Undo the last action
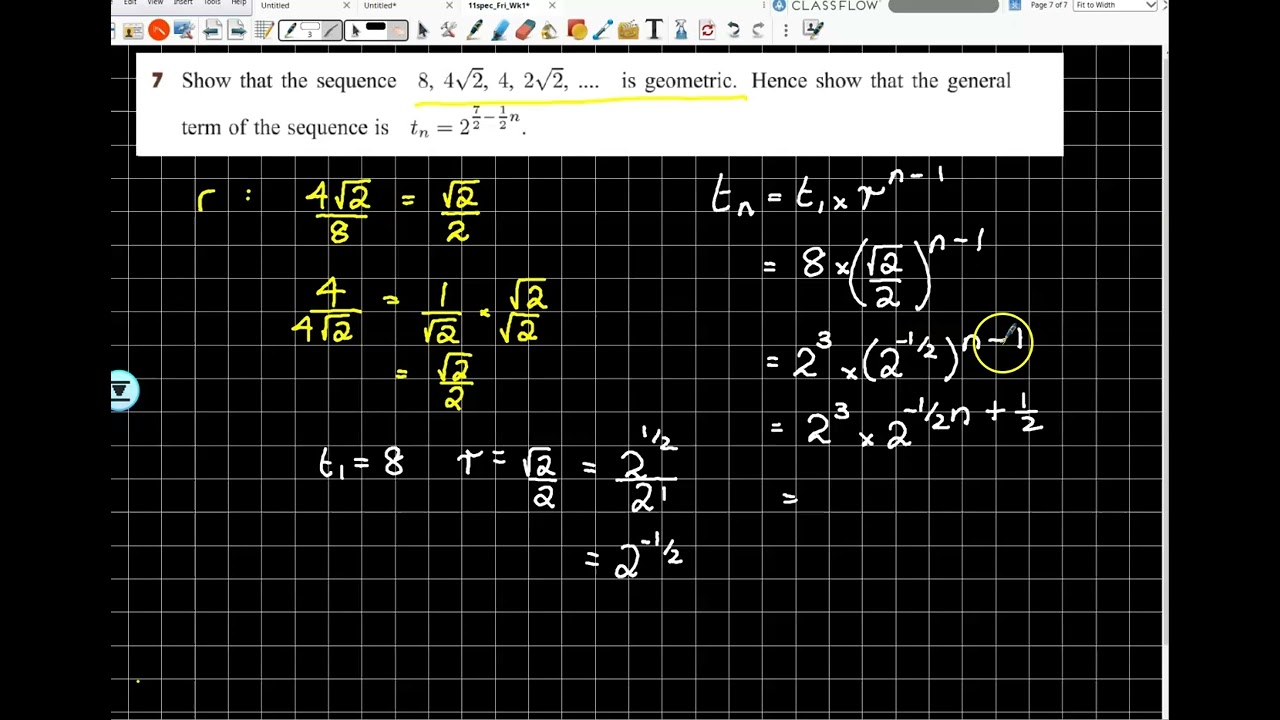Viewport: 1280px width, 720px height. 734,31
